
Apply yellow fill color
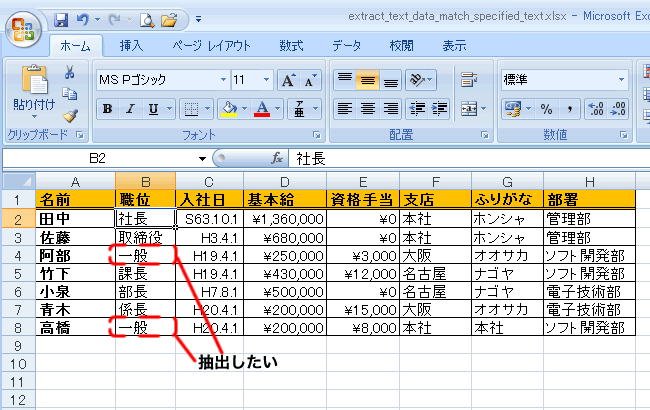[229, 109]
